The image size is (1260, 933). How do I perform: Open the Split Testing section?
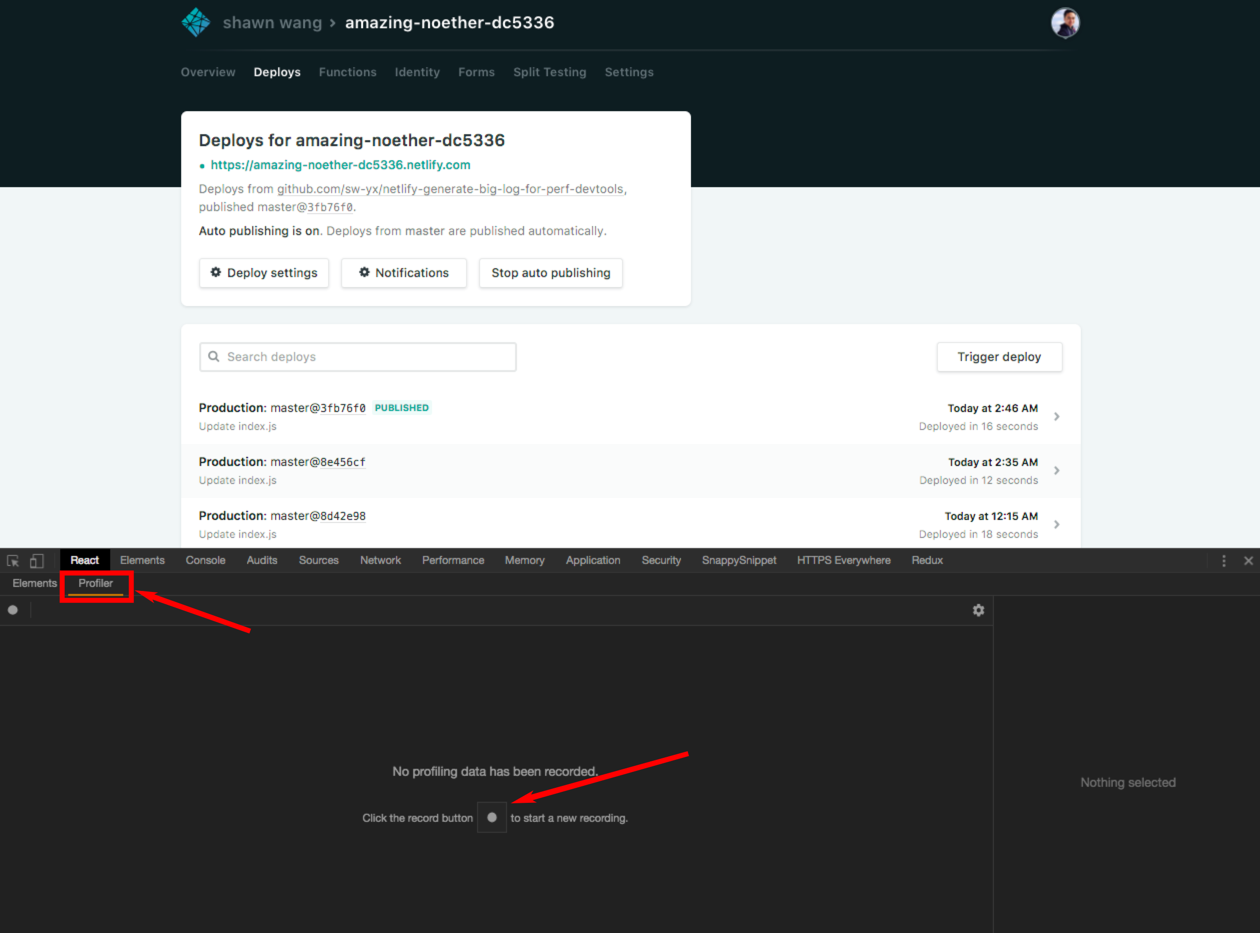click(x=549, y=71)
